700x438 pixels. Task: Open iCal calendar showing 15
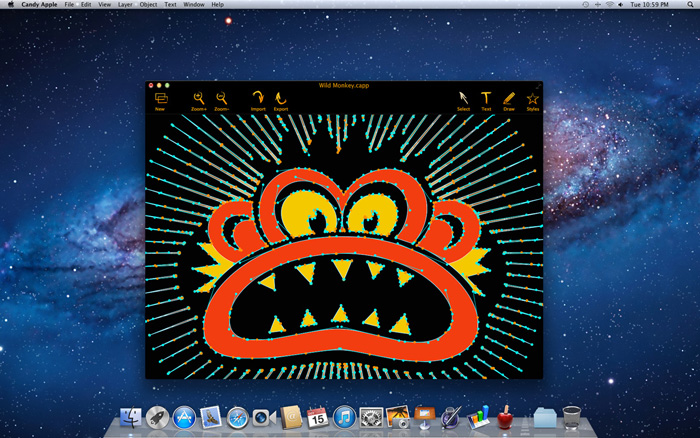317,418
